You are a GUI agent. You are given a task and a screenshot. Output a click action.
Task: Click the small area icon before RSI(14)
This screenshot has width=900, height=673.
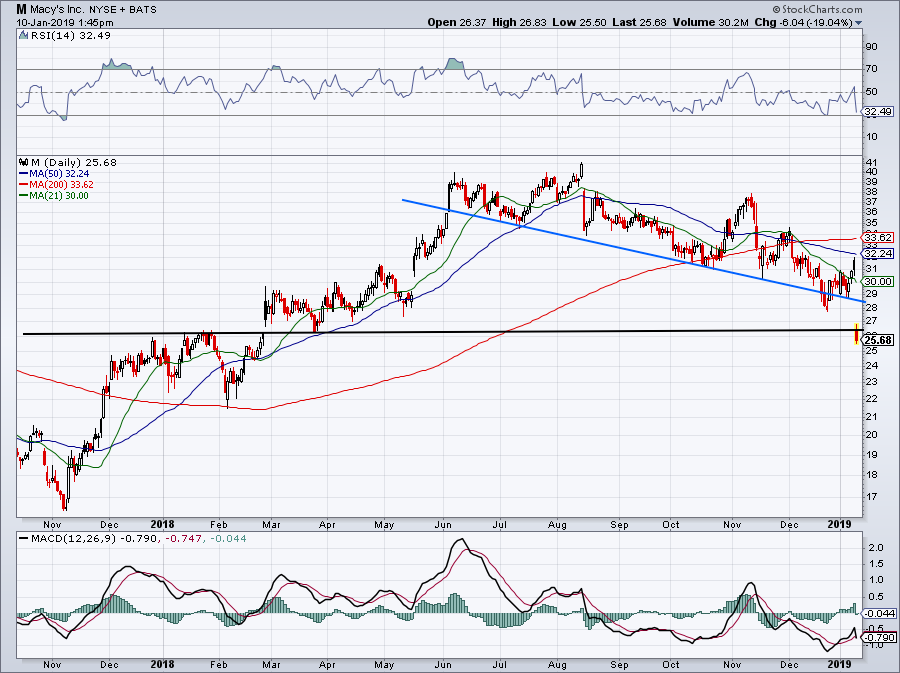(23, 35)
